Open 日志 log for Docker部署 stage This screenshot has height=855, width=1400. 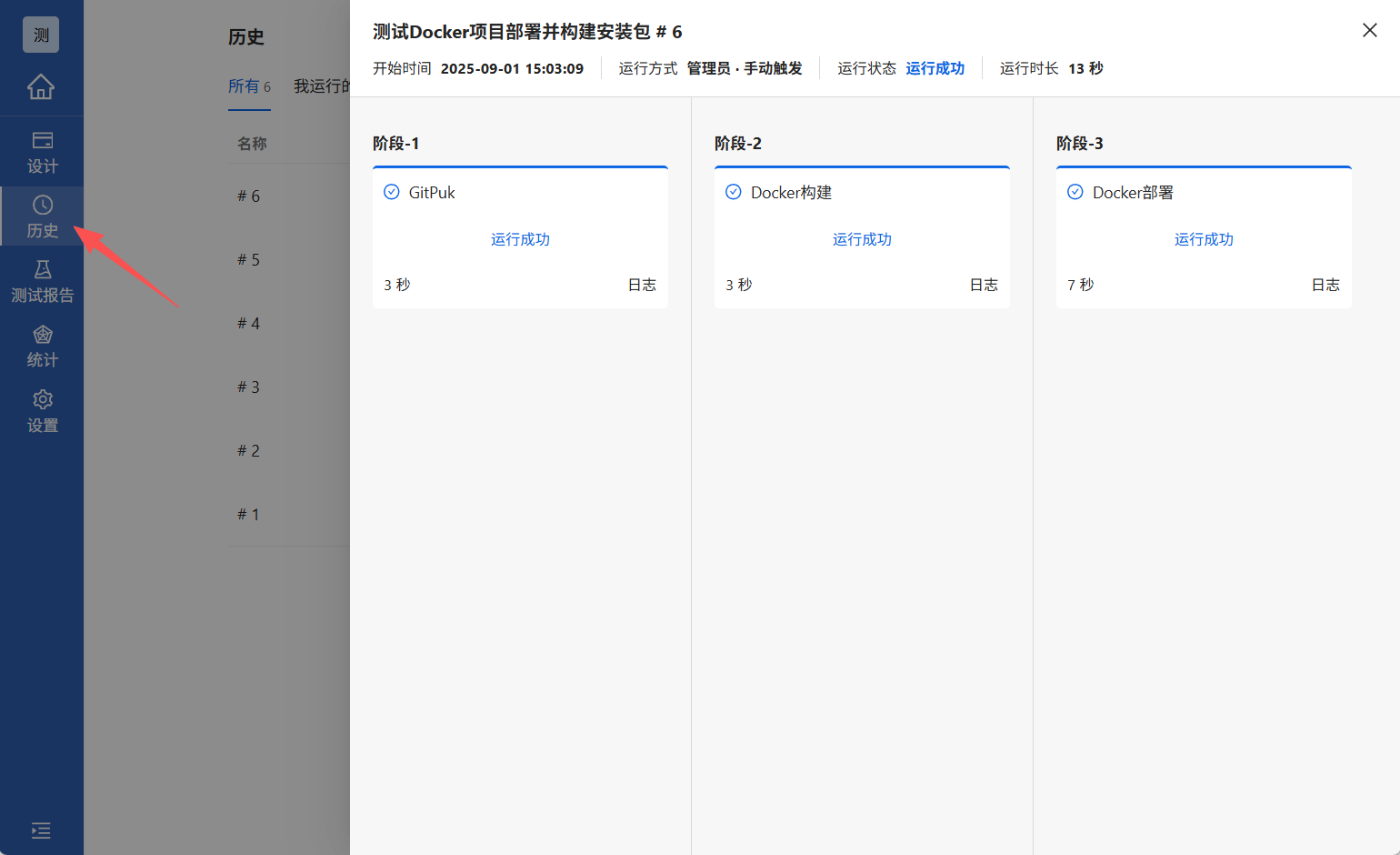click(x=1325, y=284)
